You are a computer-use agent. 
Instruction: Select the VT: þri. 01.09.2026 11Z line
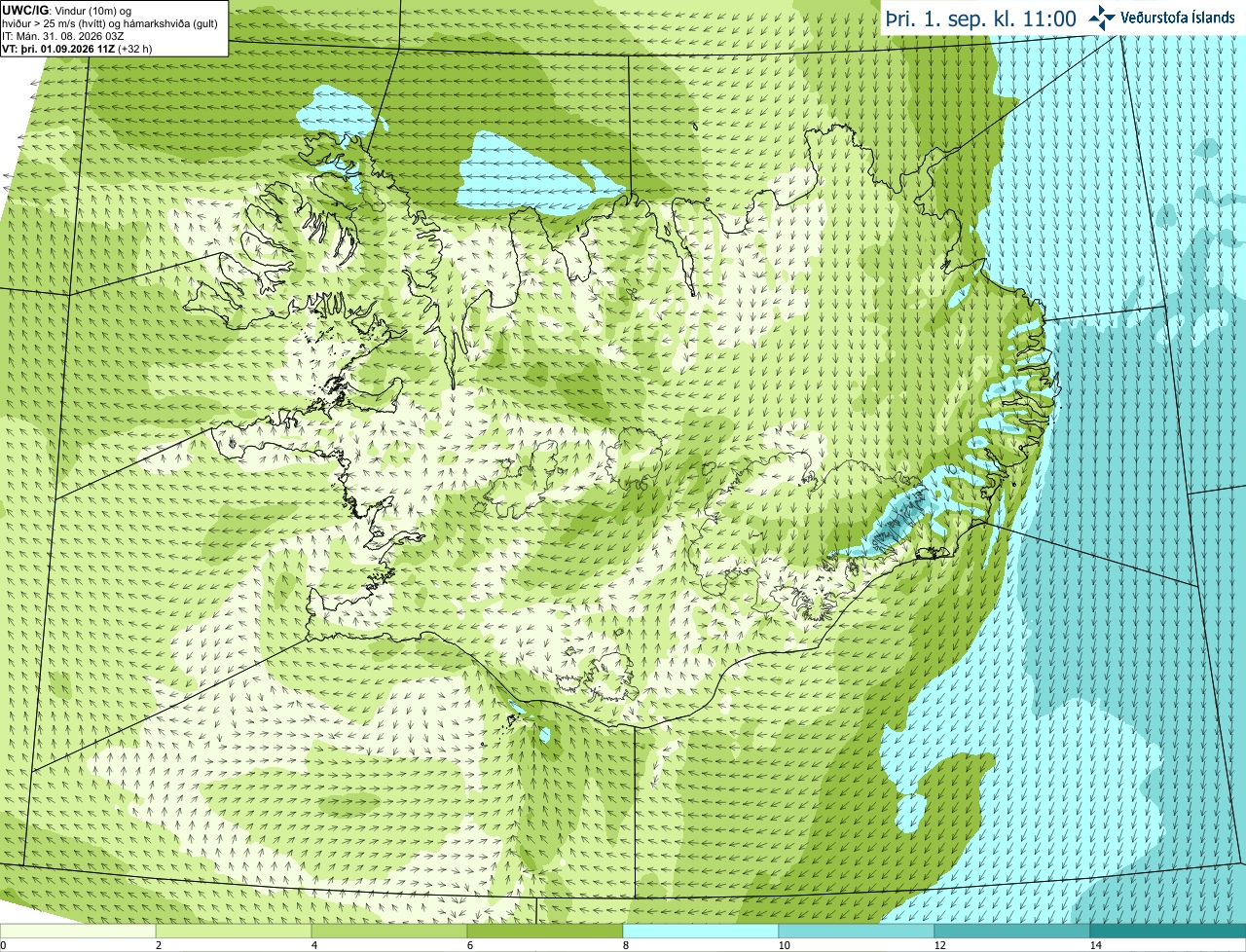(75, 49)
